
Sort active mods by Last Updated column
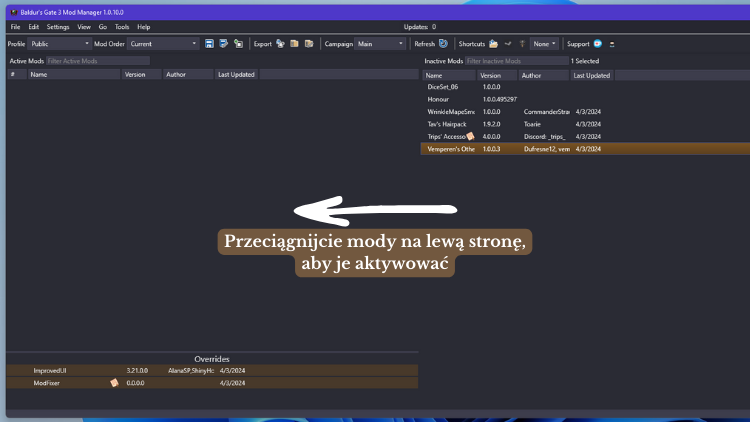pyautogui.click(x=236, y=74)
